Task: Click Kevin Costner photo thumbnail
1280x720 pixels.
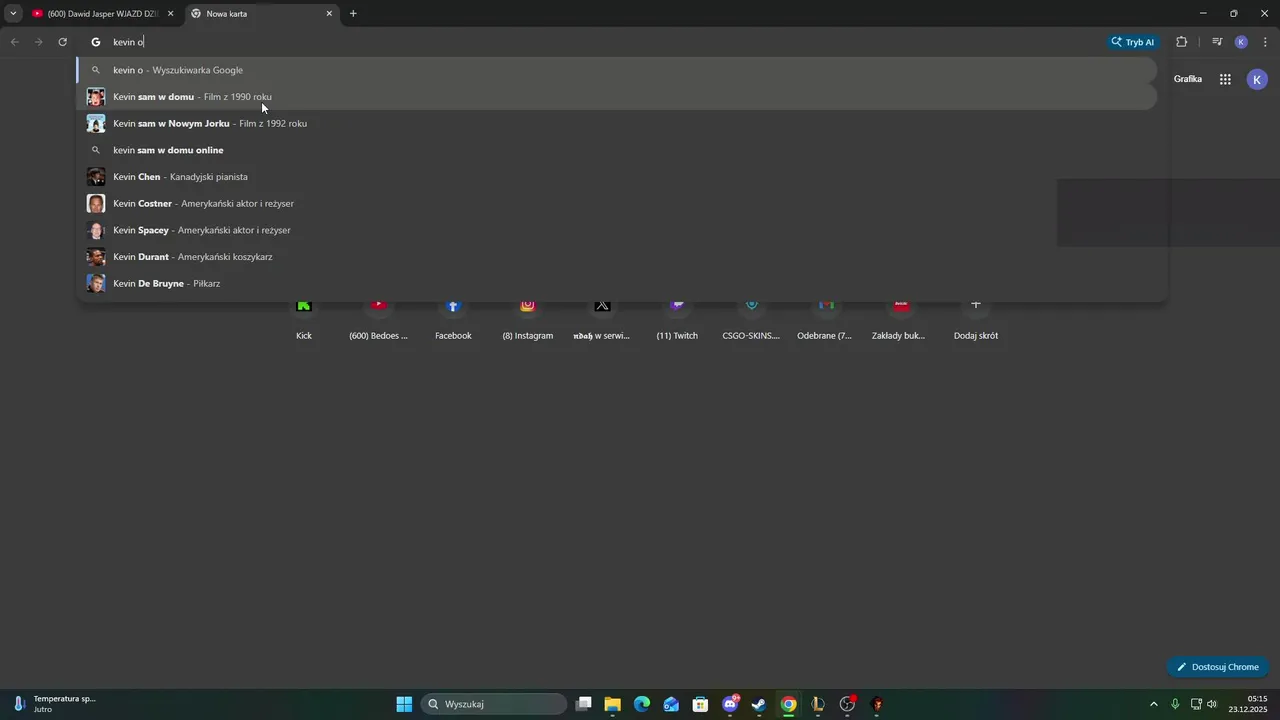Action: tap(96, 203)
